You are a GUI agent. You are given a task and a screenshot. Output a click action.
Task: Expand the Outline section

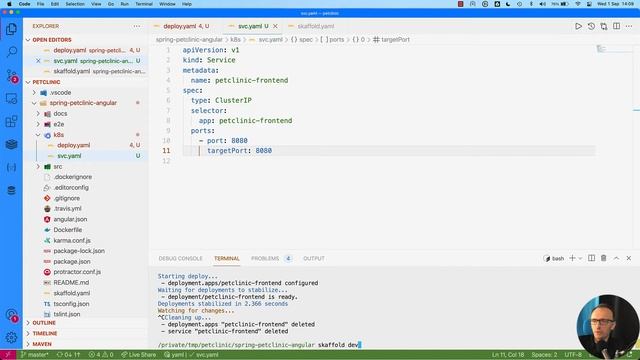coord(44,323)
